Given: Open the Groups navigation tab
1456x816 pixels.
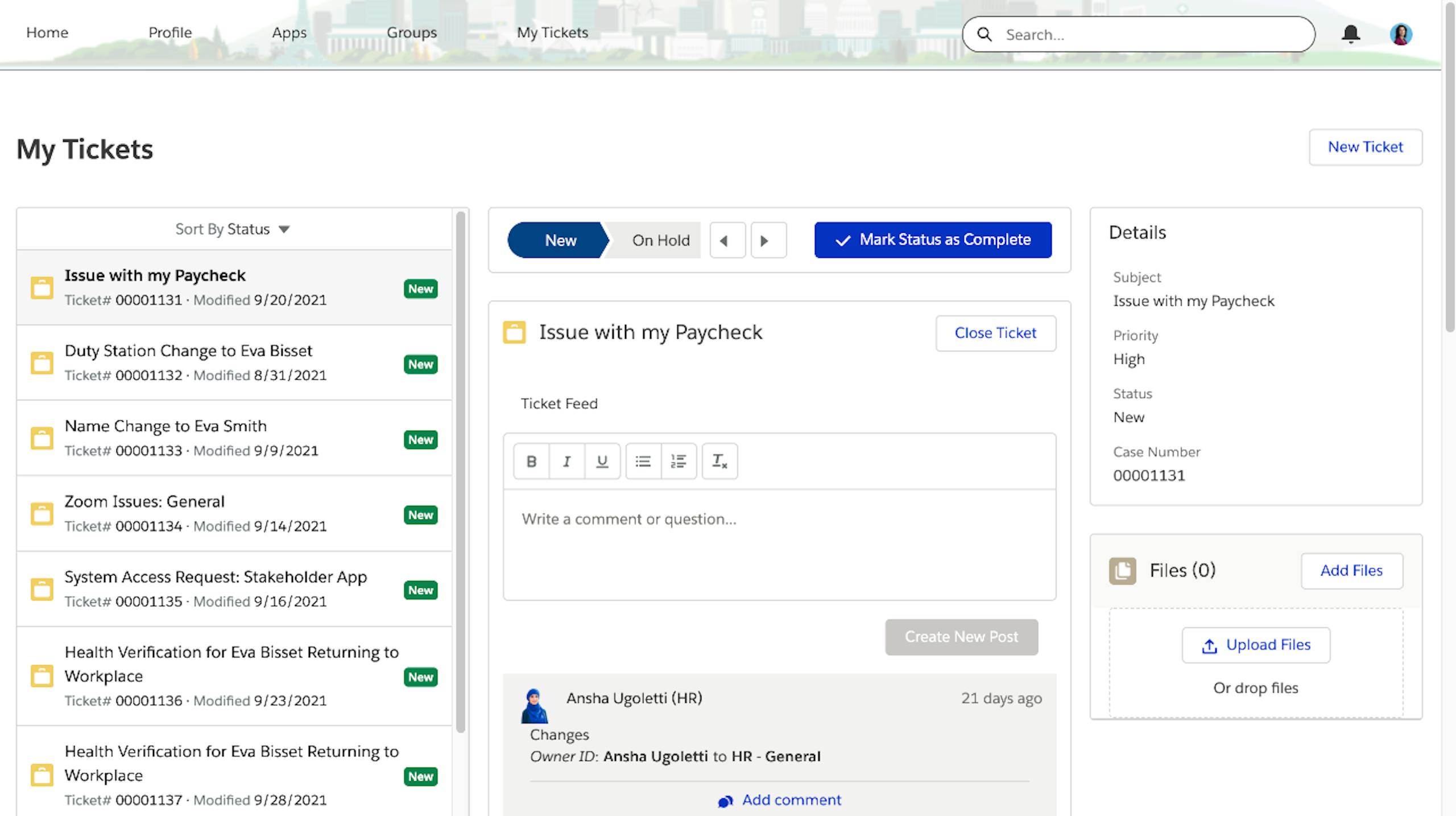Looking at the screenshot, I should (x=412, y=32).
